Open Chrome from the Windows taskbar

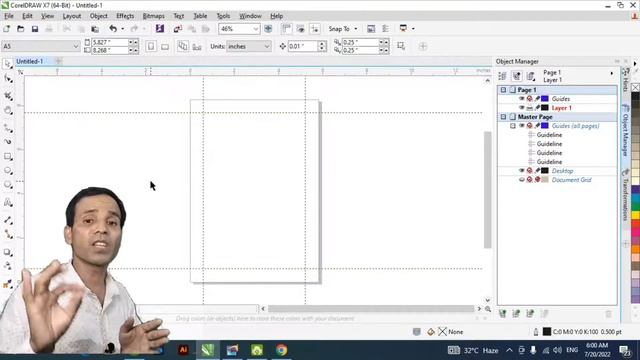[281, 350]
